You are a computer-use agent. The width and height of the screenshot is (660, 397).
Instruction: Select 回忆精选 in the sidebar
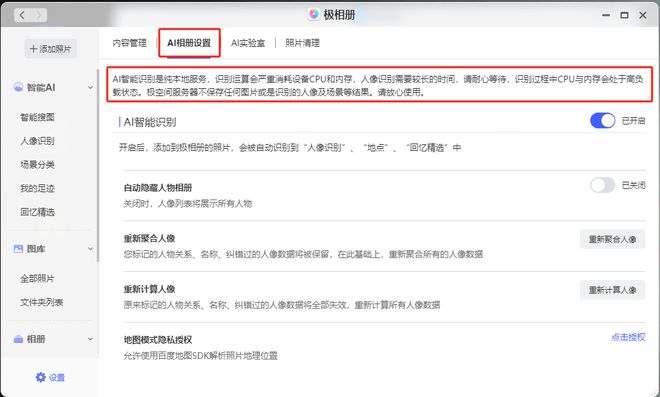[37, 212]
